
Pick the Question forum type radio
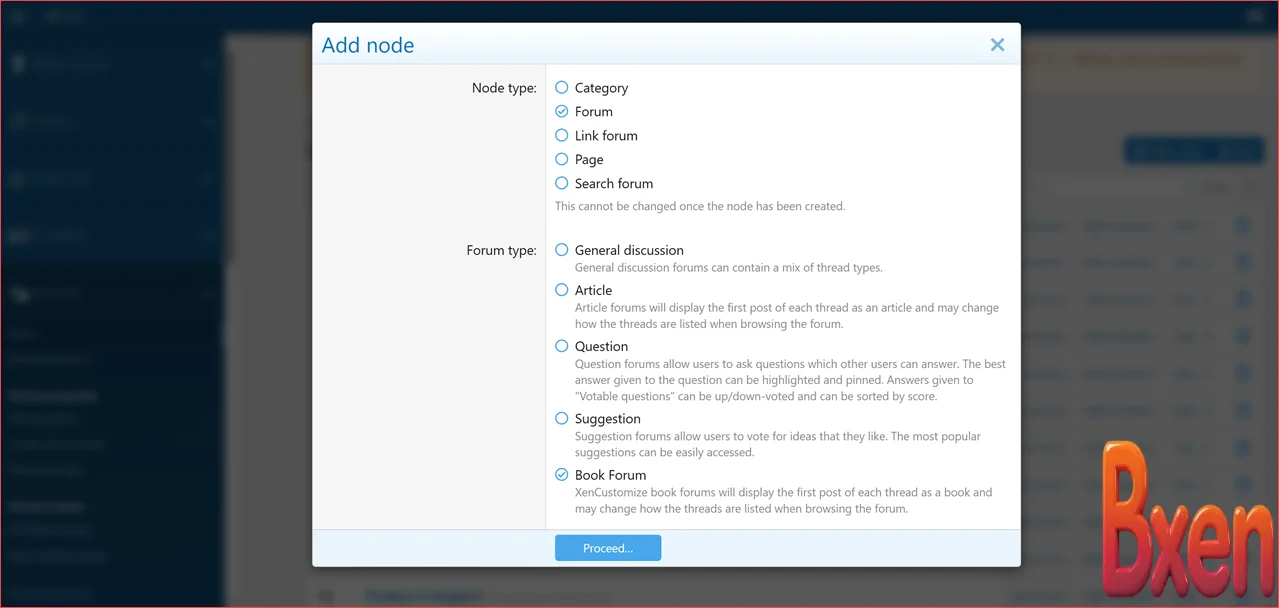[x=562, y=346]
